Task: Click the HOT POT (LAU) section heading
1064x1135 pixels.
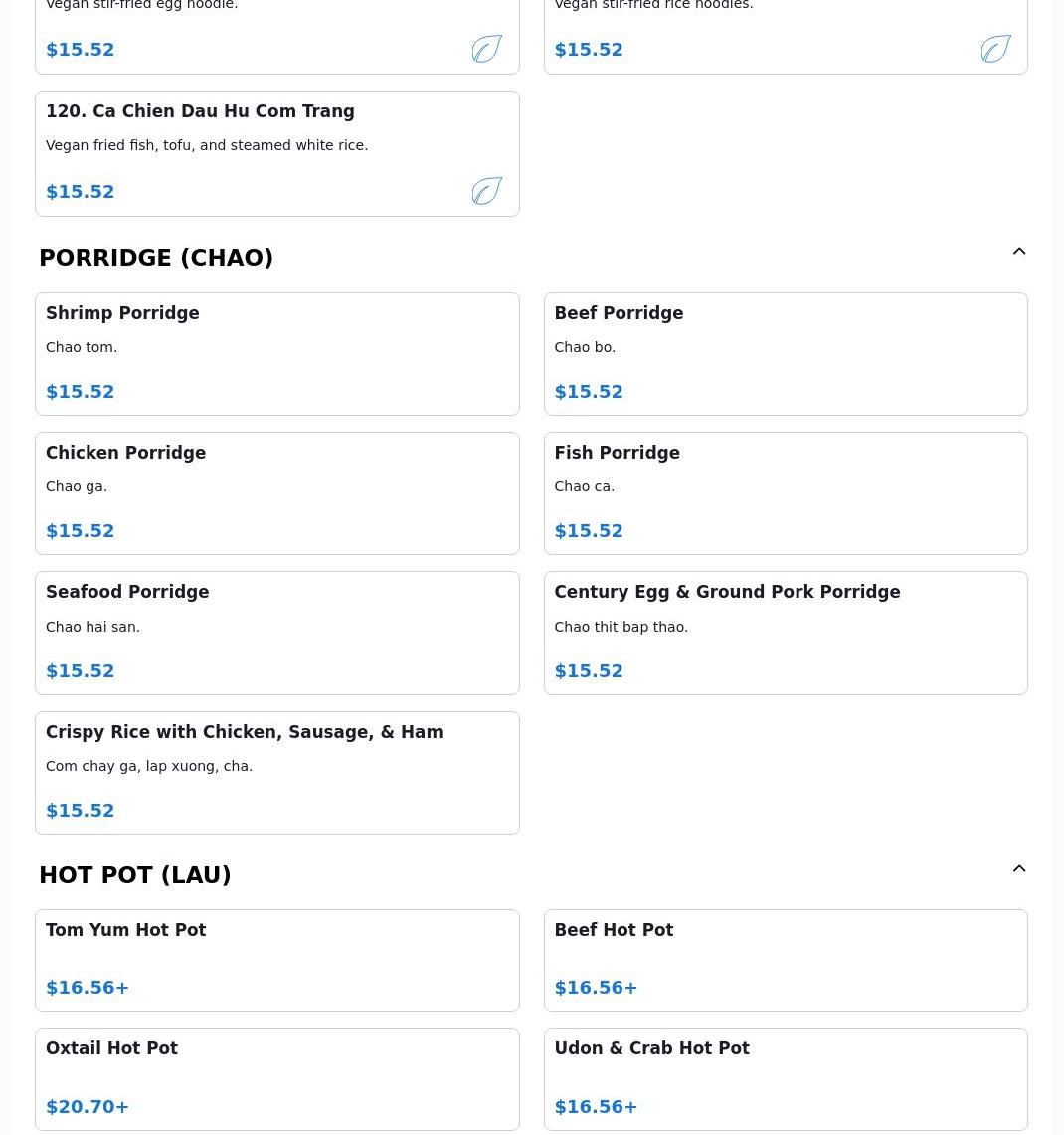Action: click(135, 875)
